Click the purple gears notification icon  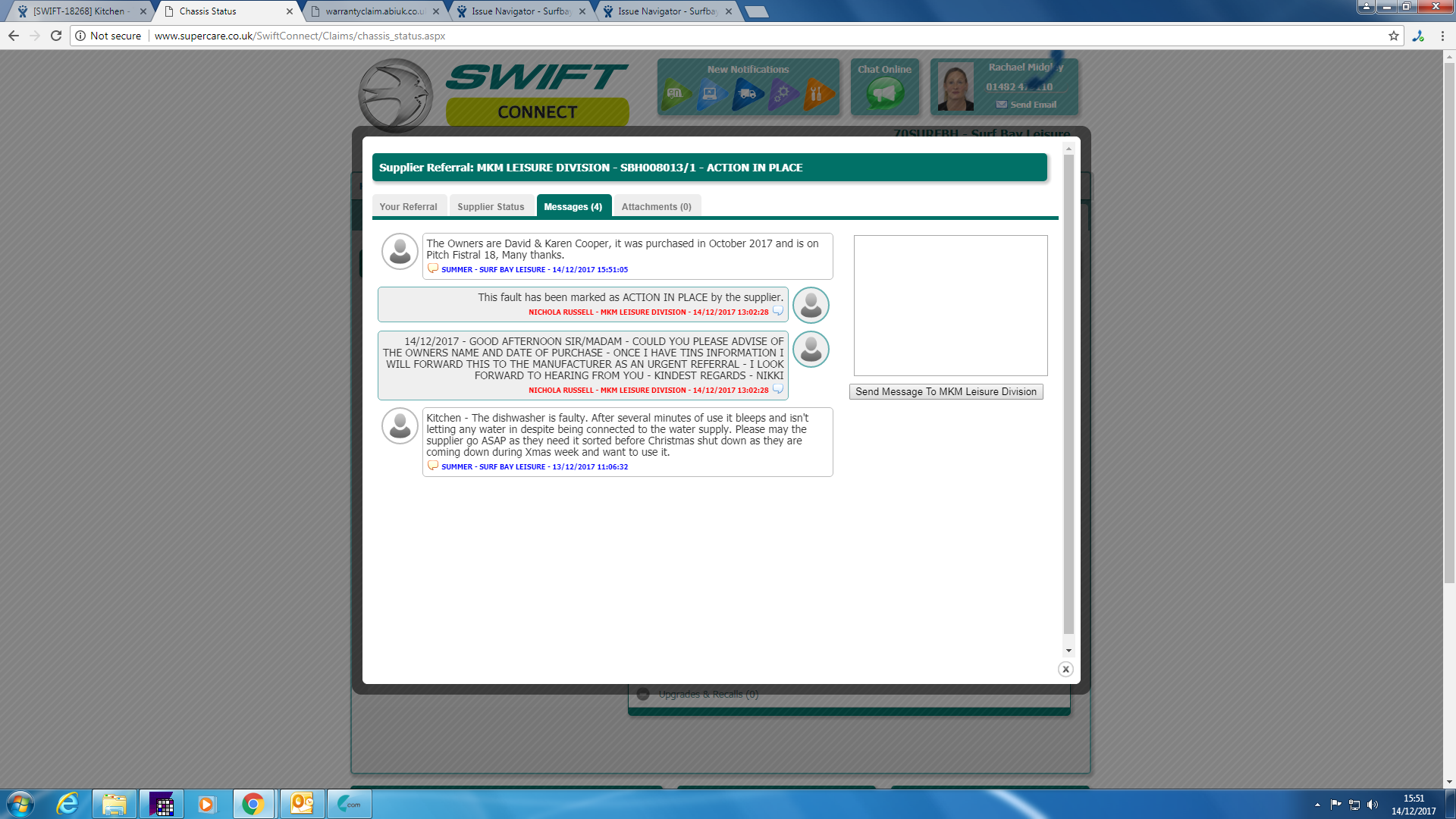(x=783, y=94)
